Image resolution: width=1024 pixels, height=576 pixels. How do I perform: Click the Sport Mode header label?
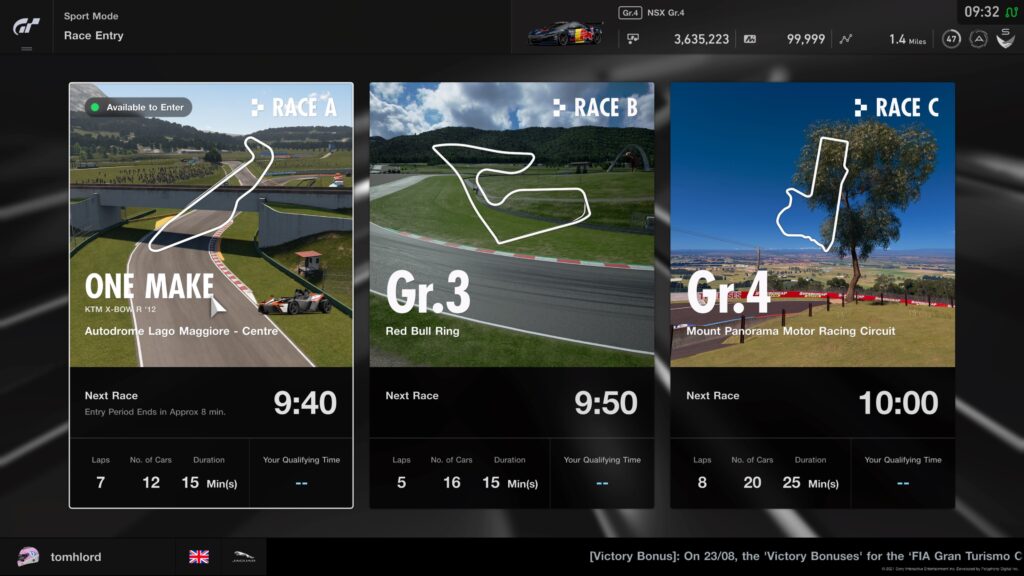point(91,16)
